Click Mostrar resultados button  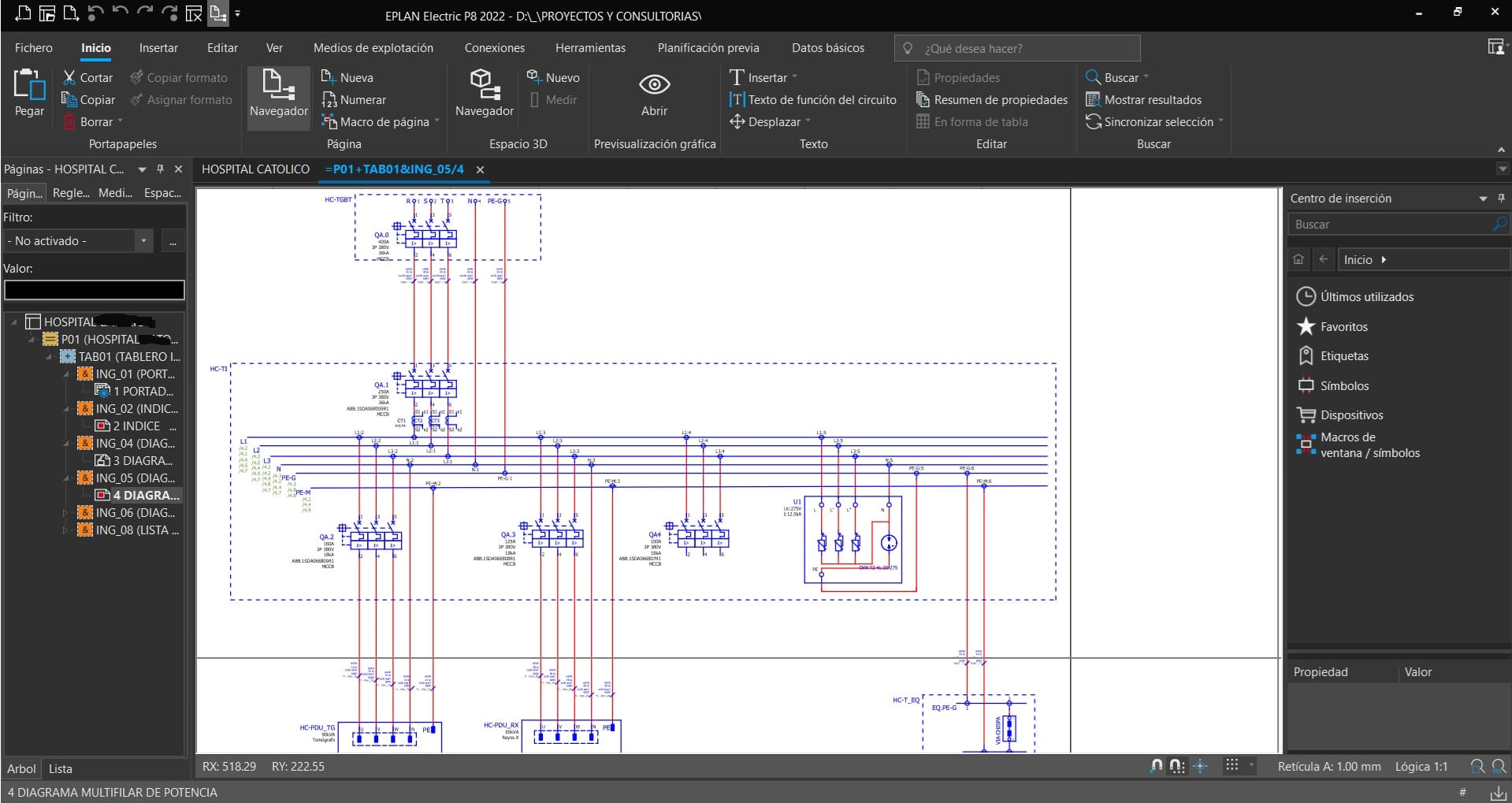(x=1144, y=100)
